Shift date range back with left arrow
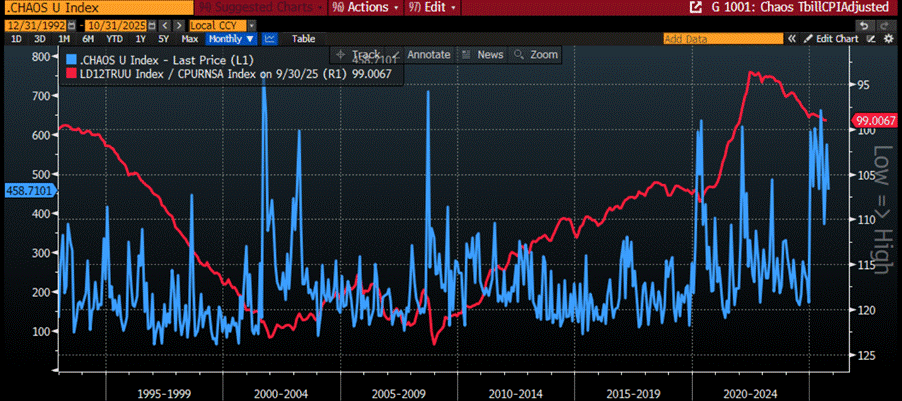The image size is (902, 401). click(x=165, y=26)
